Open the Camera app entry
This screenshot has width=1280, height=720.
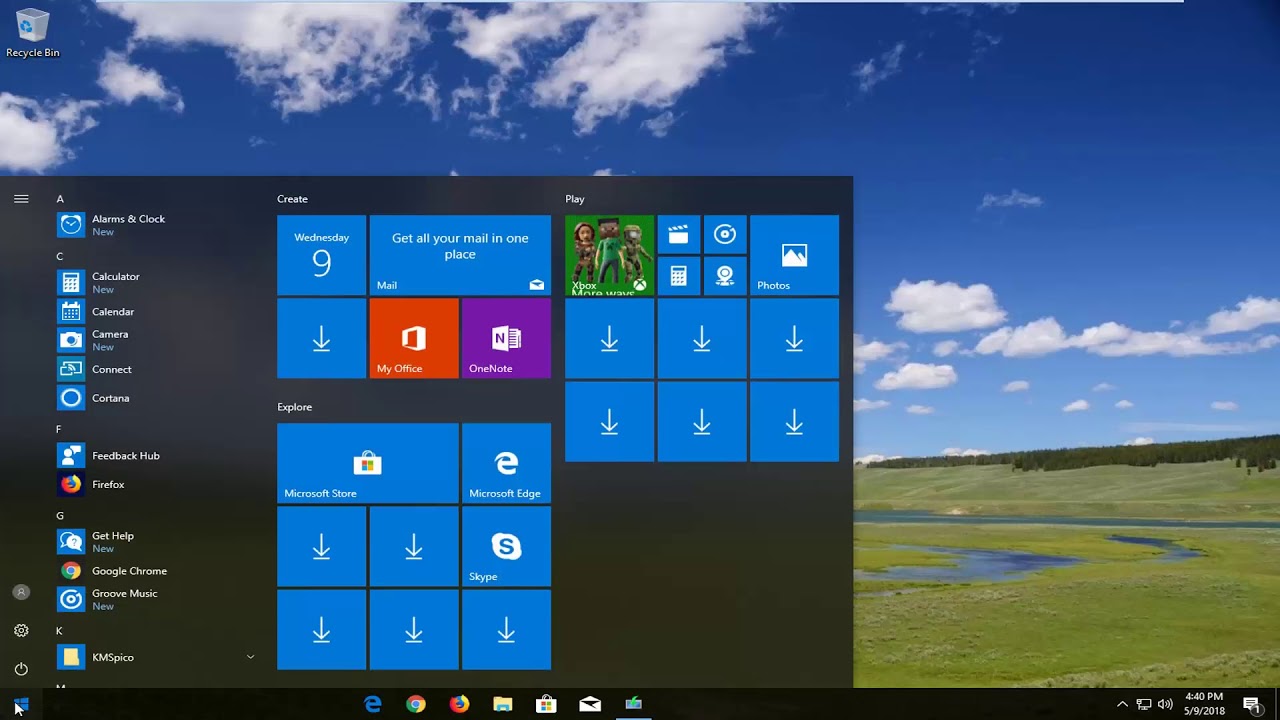click(x=155, y=340)
